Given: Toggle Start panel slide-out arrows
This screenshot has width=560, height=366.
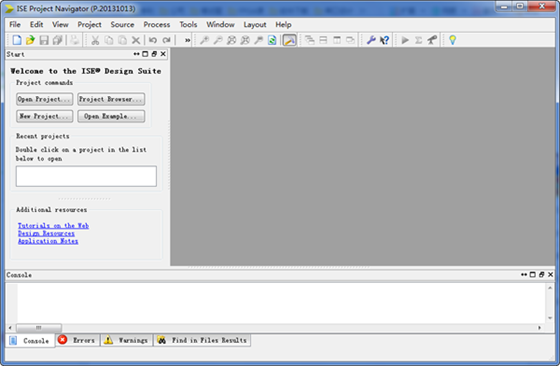Looking at the screenshot, I should coord(136,54).
